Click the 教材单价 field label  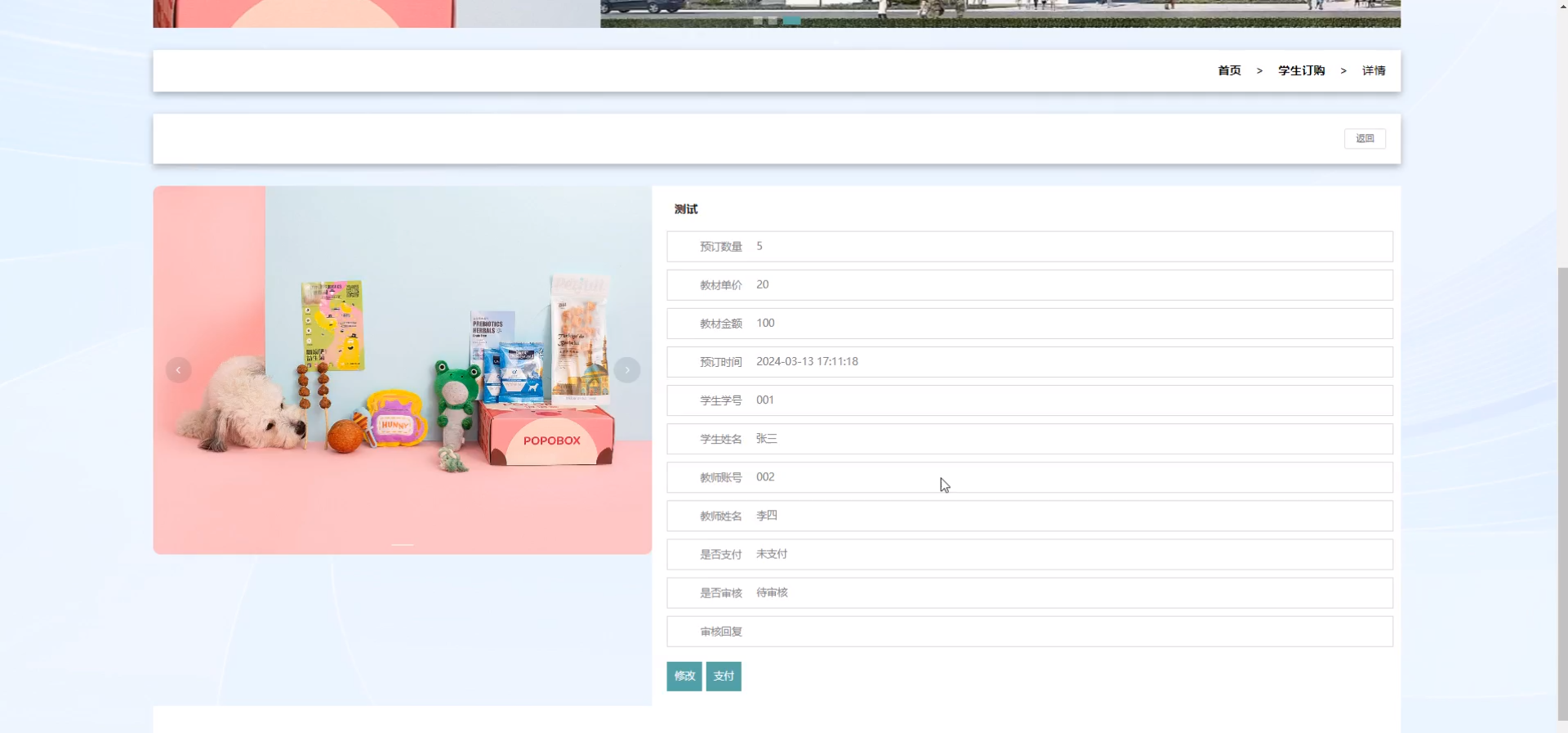[721, 285]
